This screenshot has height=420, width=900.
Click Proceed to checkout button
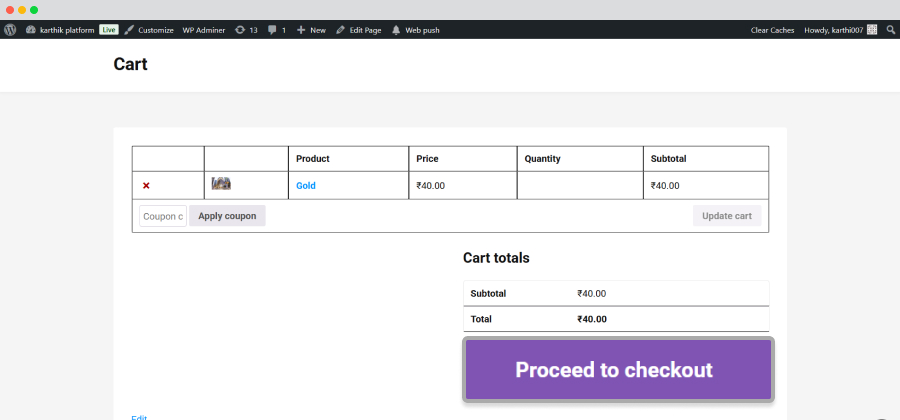pos(618,370)
